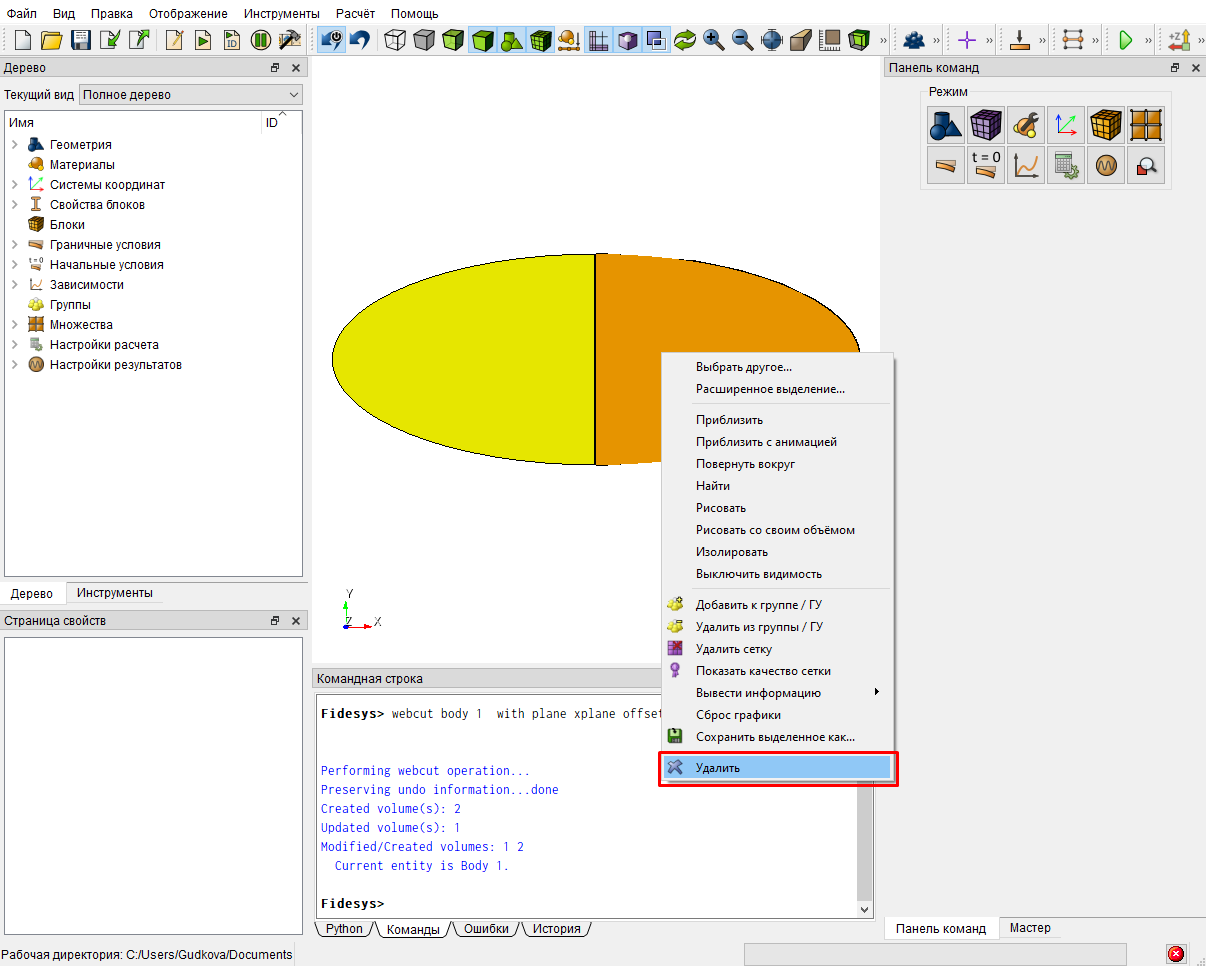Click the command line scrollbar down arrow

click(x=865, y=910)
